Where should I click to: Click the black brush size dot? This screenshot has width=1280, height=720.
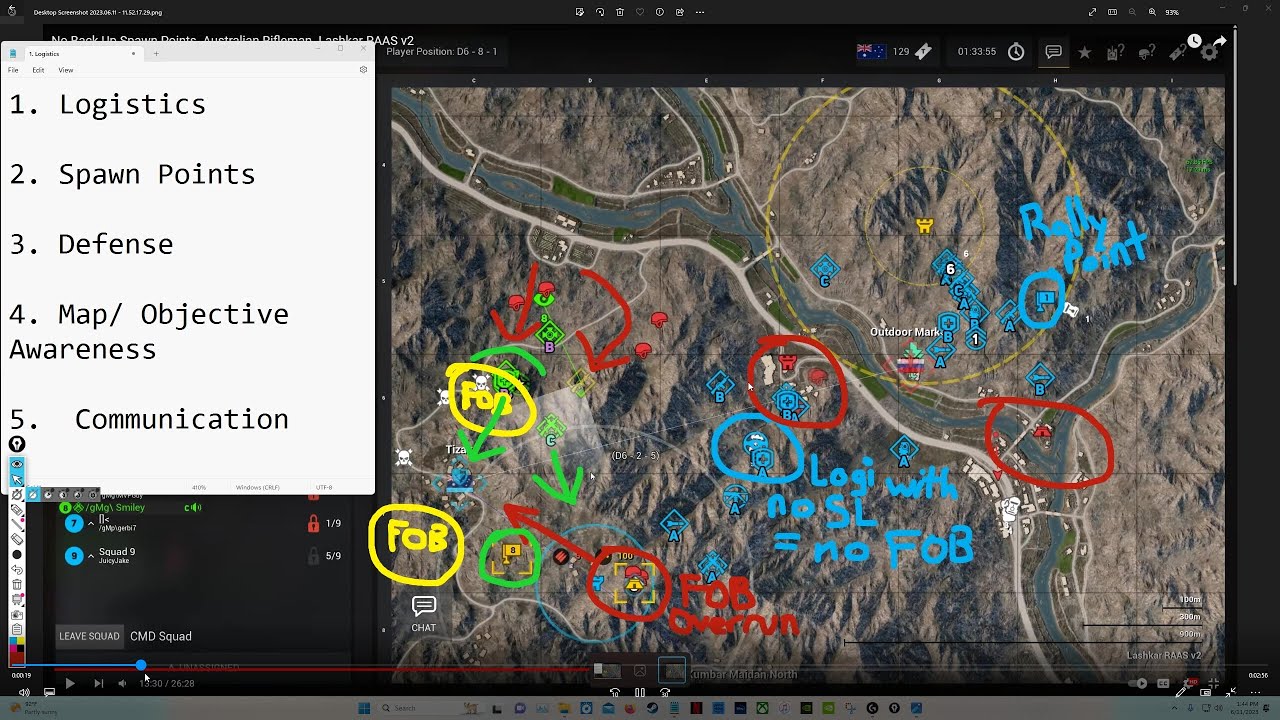[17, 555]
